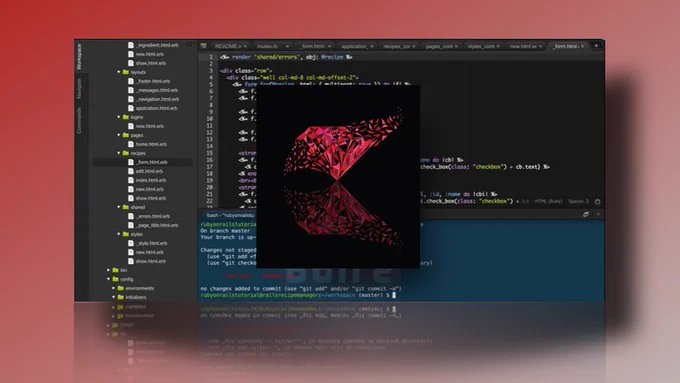Close the recipes_cor tab
Image resolution: width=680 pixels, height=383 pixels.
pos(414,46)
